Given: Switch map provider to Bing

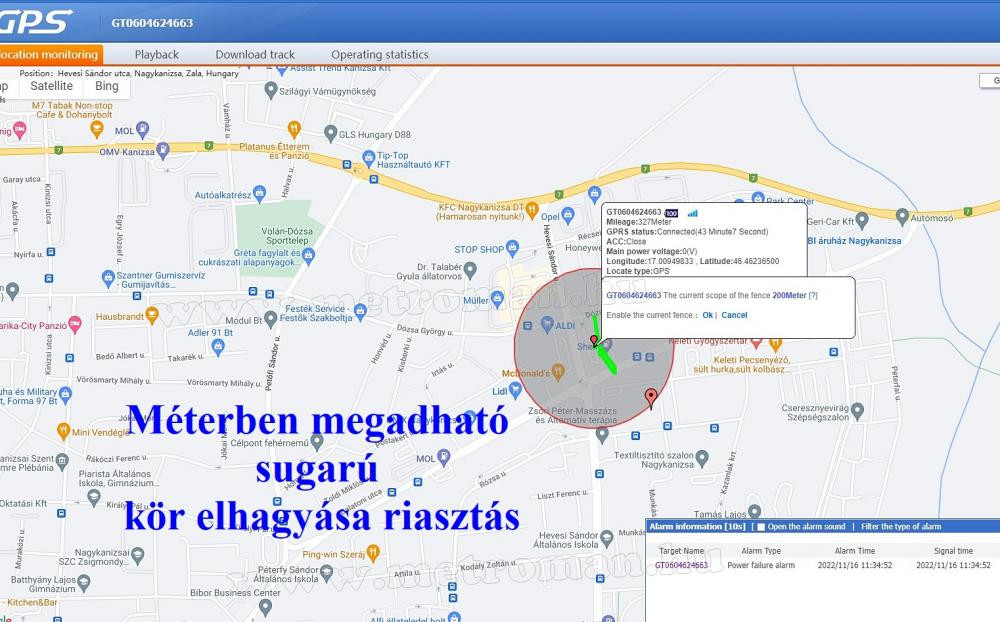Looking at the screenshot, I should [x=107, y=87].
